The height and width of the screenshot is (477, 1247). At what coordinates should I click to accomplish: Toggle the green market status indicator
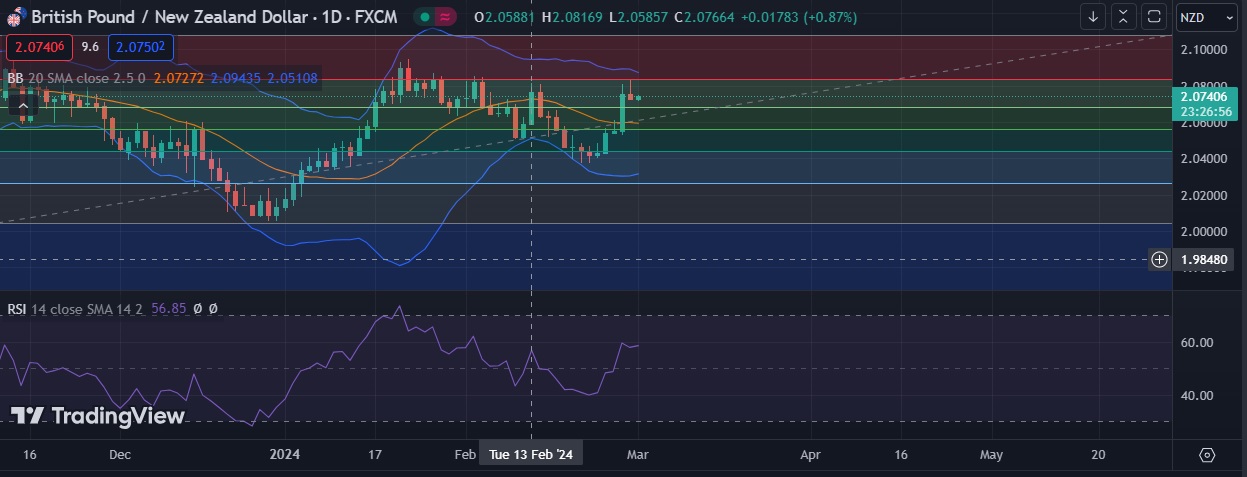[426, 17]
